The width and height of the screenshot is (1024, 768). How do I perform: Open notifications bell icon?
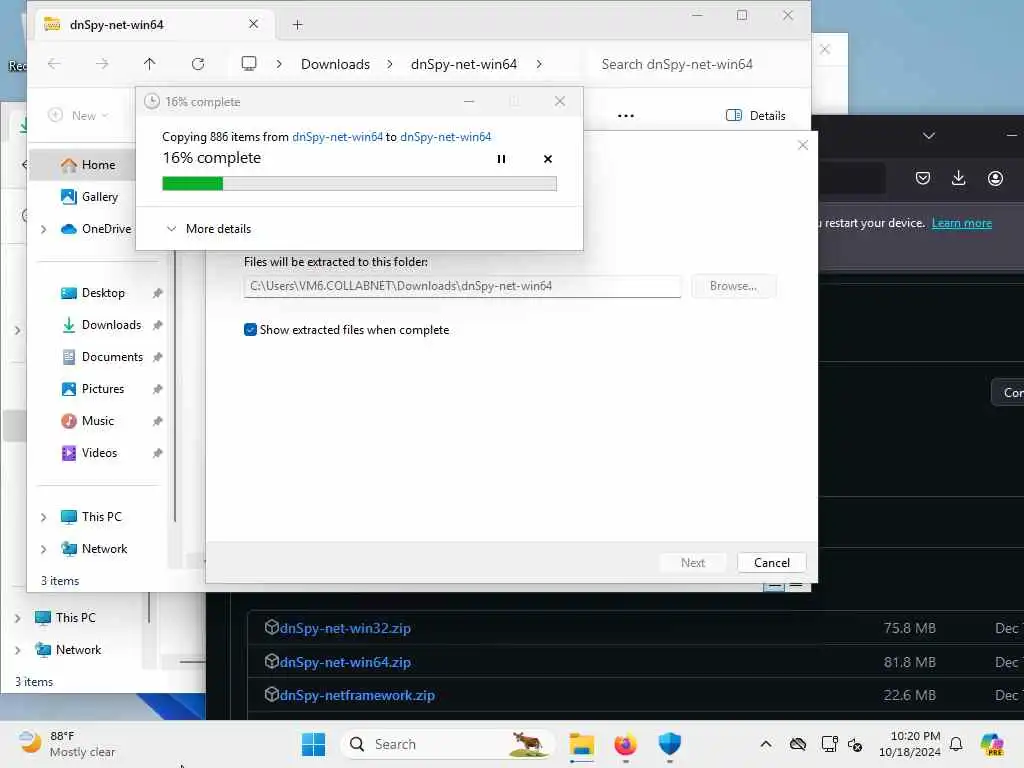coord(955,744)
